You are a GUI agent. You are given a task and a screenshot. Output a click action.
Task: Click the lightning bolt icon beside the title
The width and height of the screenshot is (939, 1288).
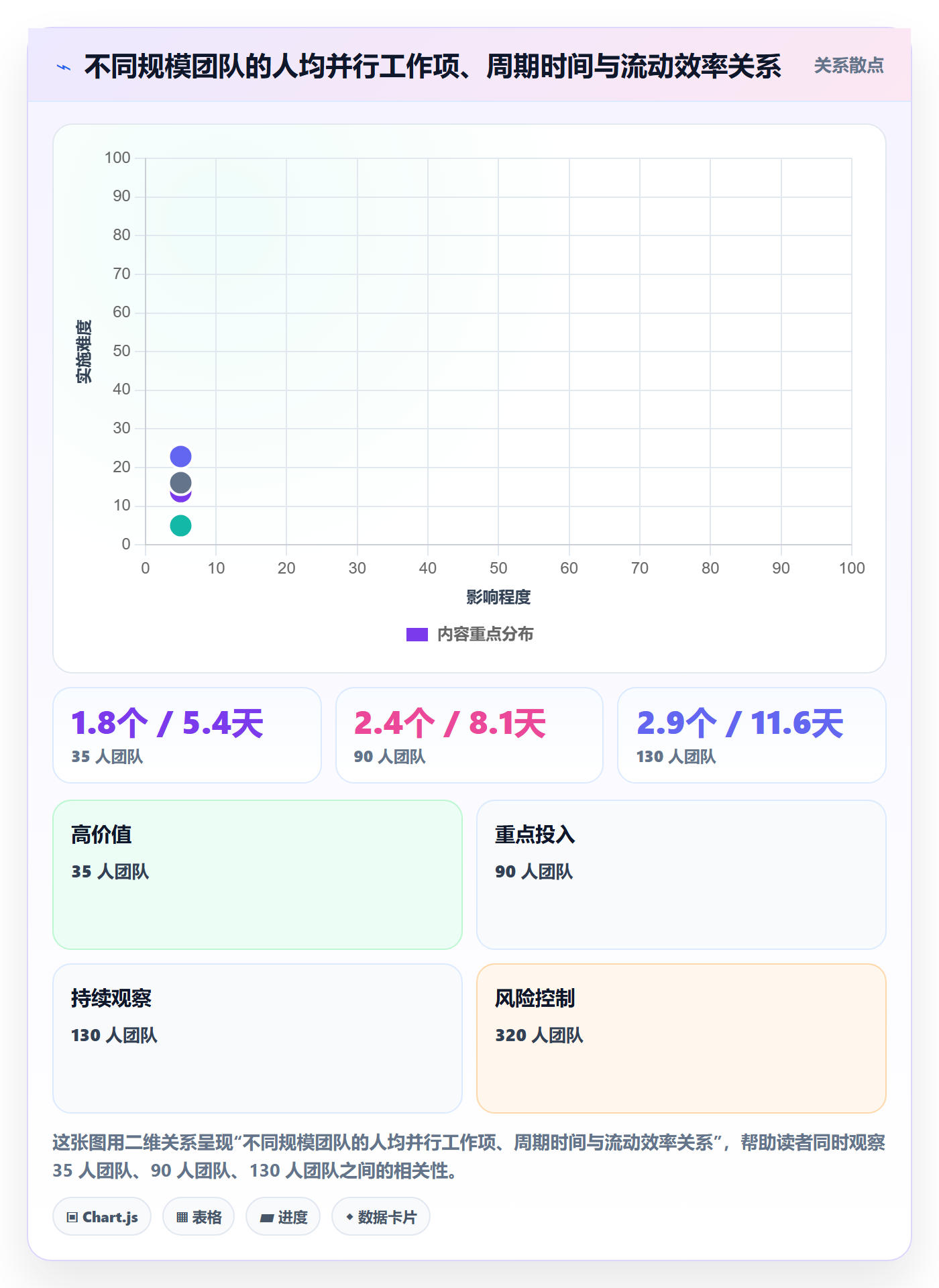64,67
